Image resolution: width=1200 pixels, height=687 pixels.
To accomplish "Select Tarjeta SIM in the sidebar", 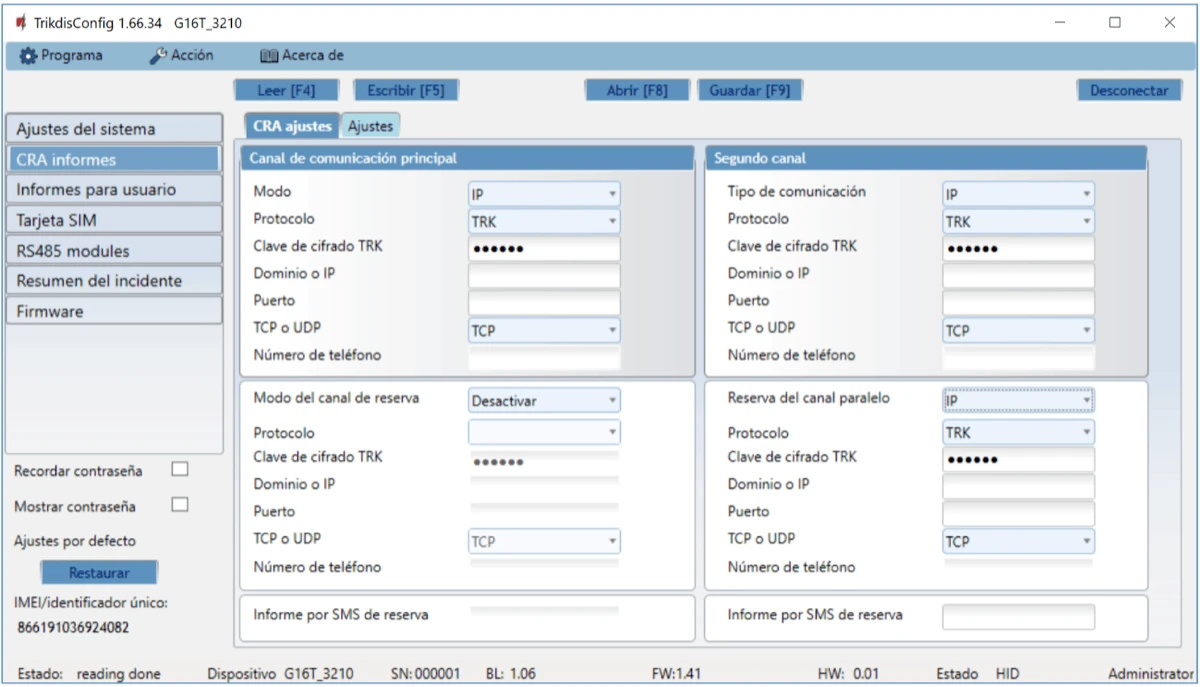I will pyautogui.click(x=113, y=220).
